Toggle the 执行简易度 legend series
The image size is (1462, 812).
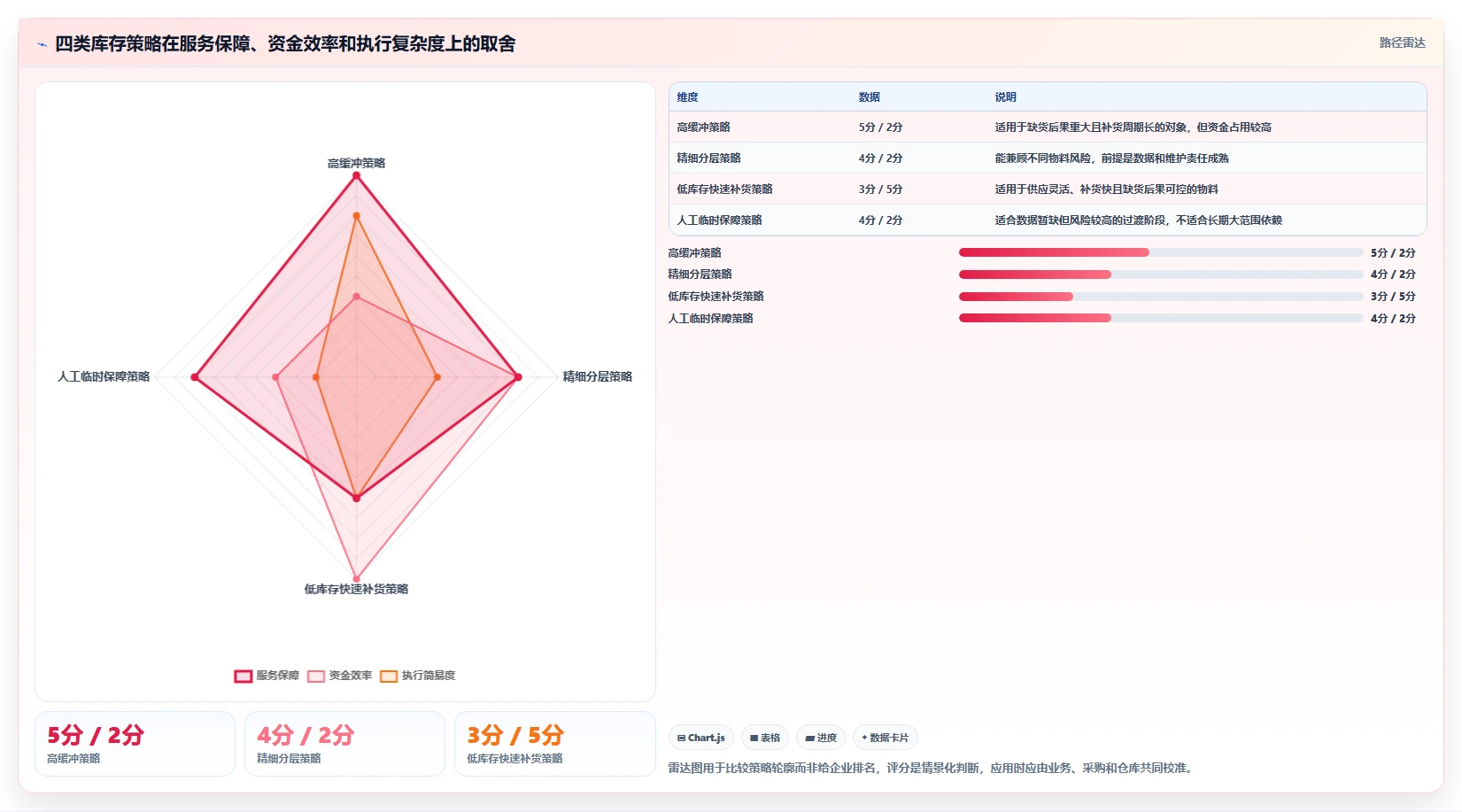pos(418,676)
